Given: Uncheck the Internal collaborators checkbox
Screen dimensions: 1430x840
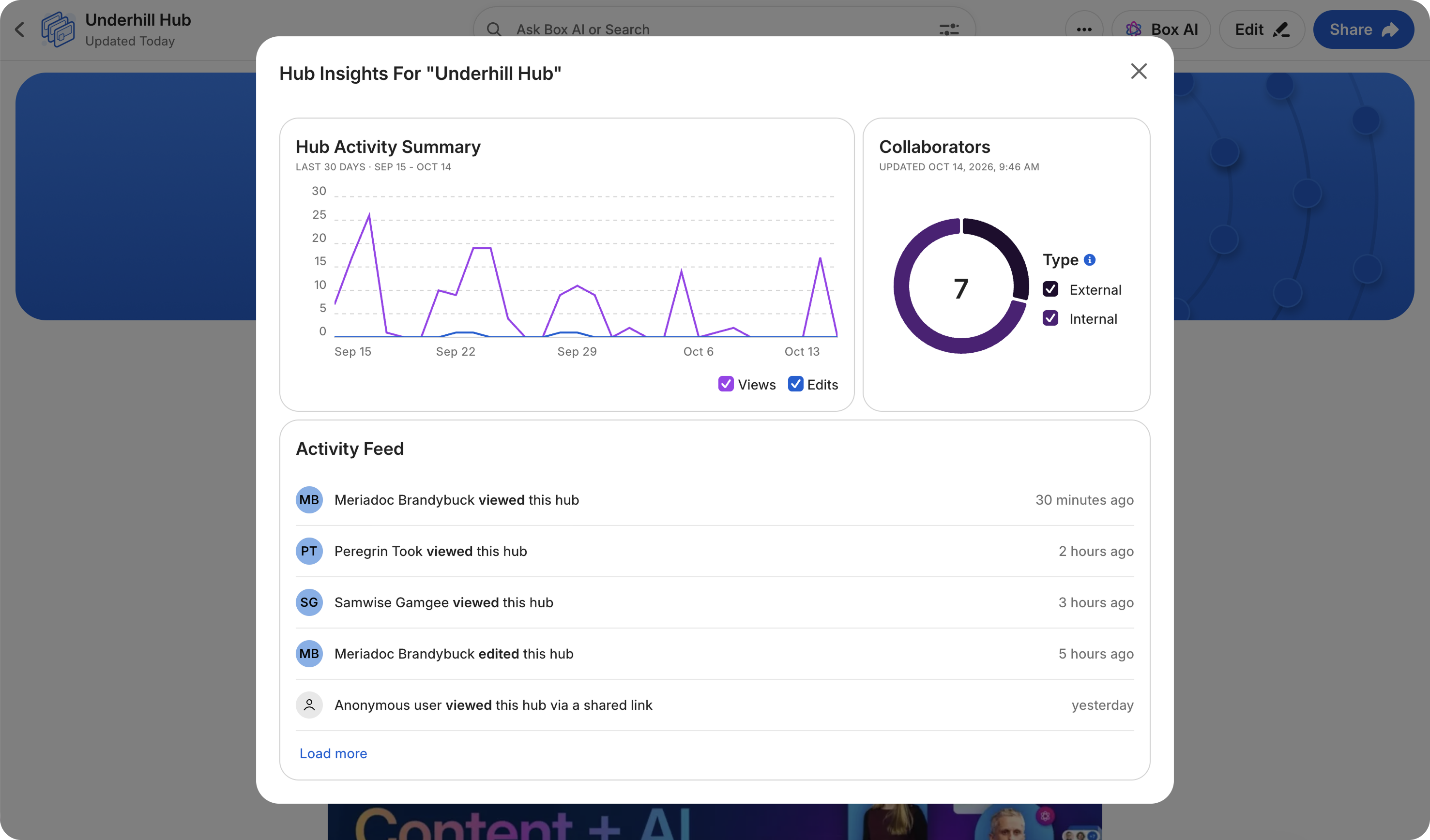Looking at the screenshot, I should [x=1050, y=318].
